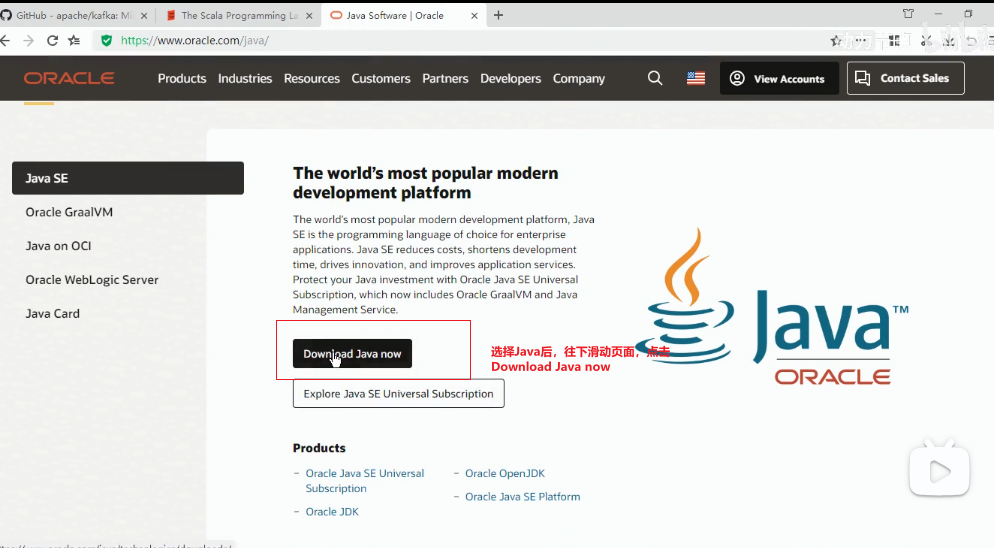Click the US flag country selector

pyautogui.click(x=696, y=78)
